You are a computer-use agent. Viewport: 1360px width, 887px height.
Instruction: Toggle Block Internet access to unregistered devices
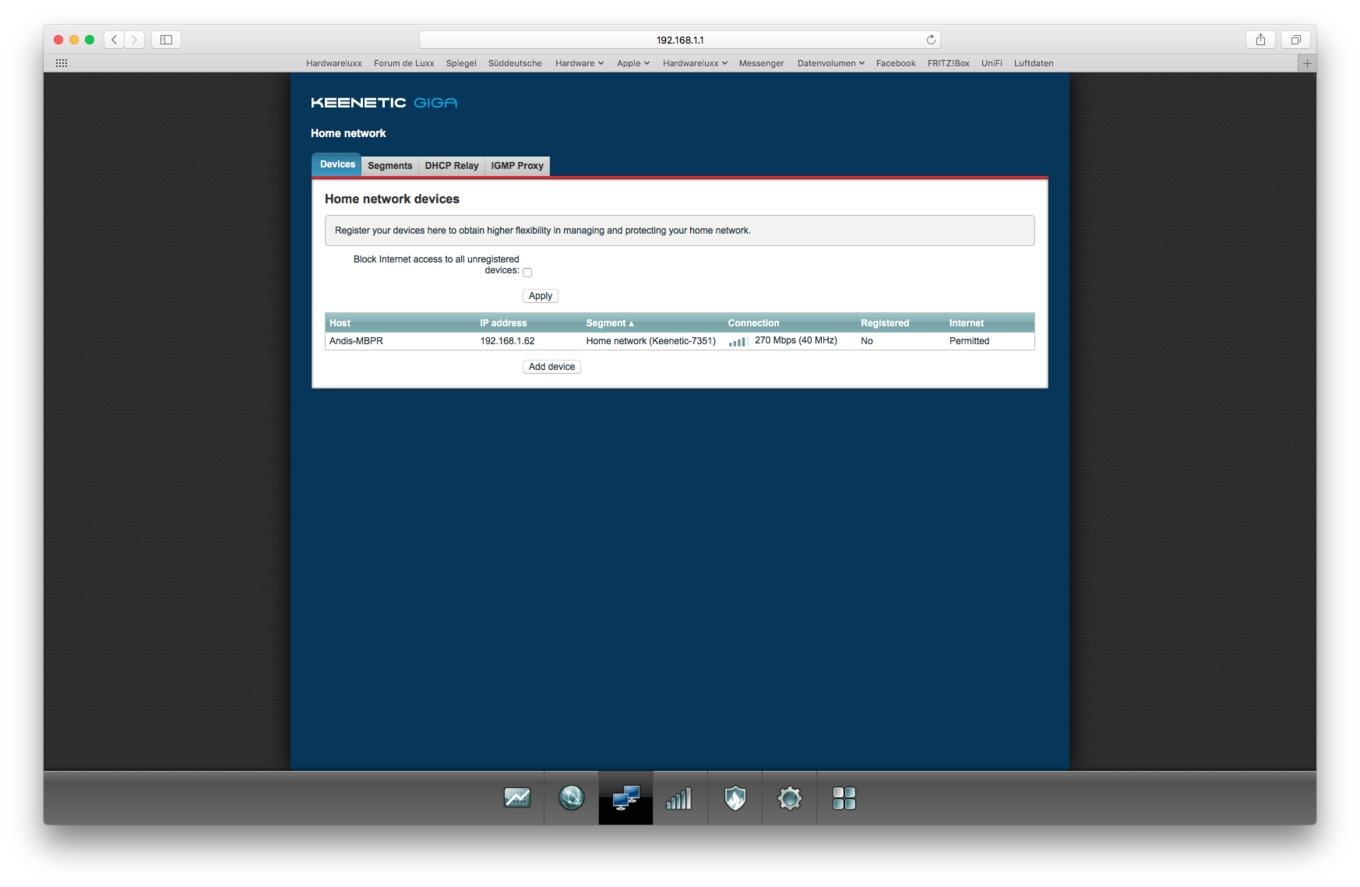click(x=527, y=272)
